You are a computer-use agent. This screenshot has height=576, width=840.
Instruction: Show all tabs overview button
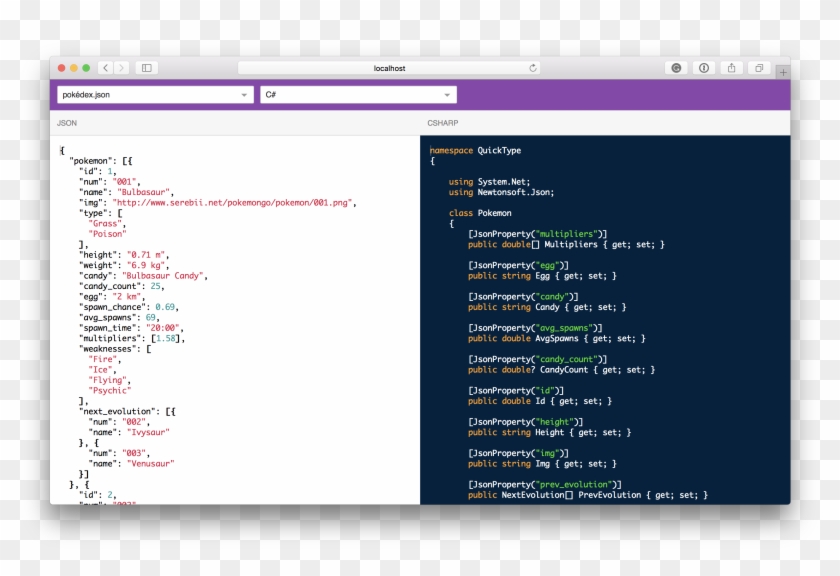(759, 68)
